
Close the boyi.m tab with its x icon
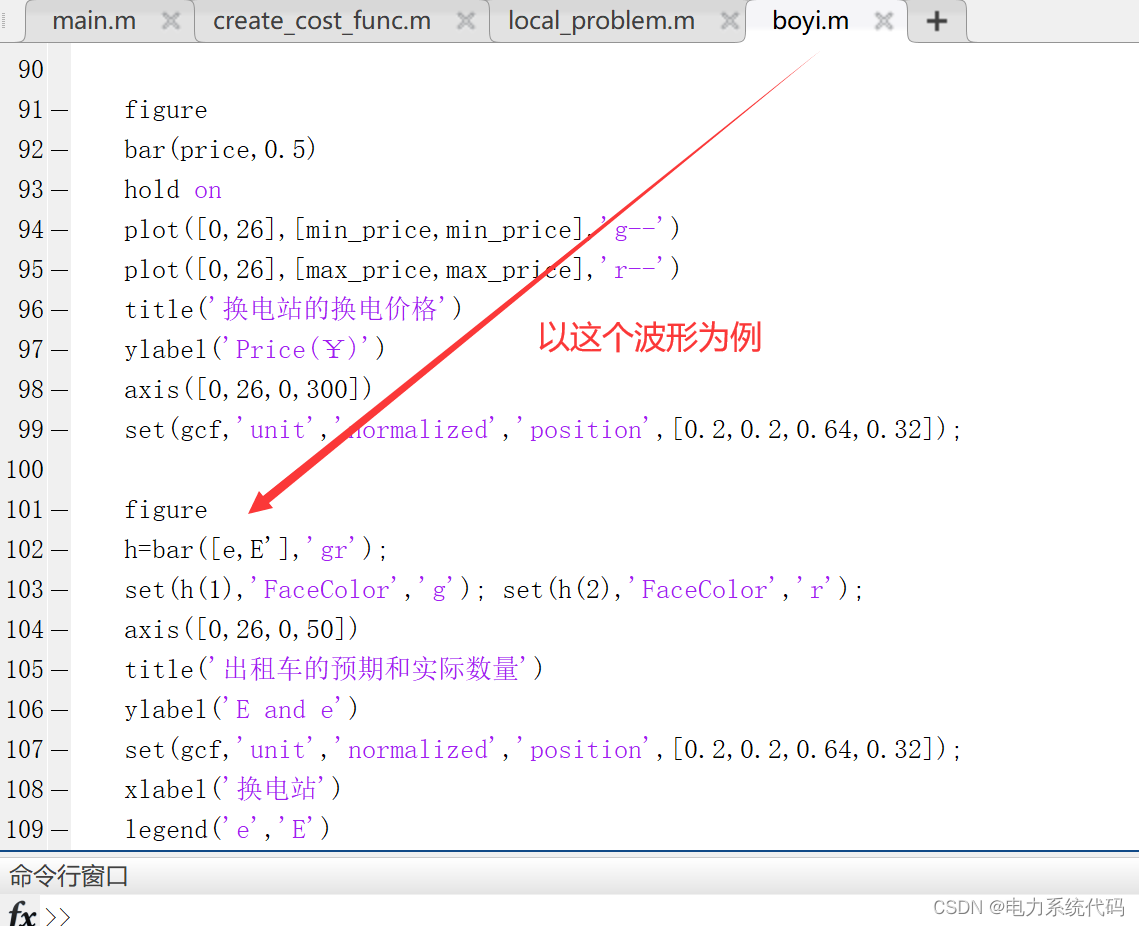point(883,19)
